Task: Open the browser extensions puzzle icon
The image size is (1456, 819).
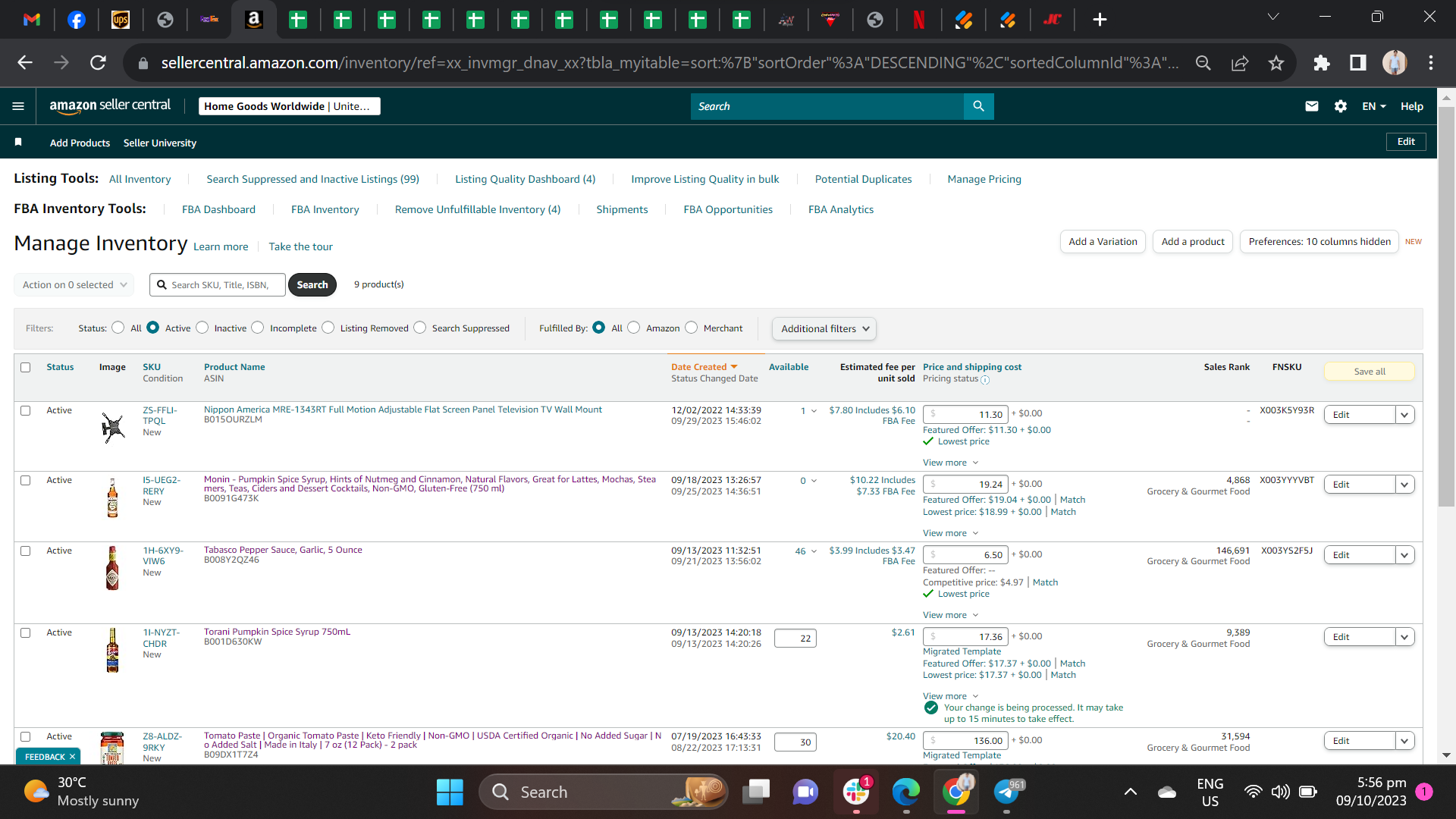Action: (x=1322, y=63)
